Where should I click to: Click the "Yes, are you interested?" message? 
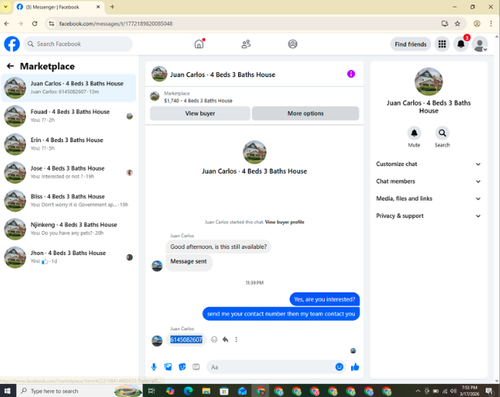(x=324, y=299)
